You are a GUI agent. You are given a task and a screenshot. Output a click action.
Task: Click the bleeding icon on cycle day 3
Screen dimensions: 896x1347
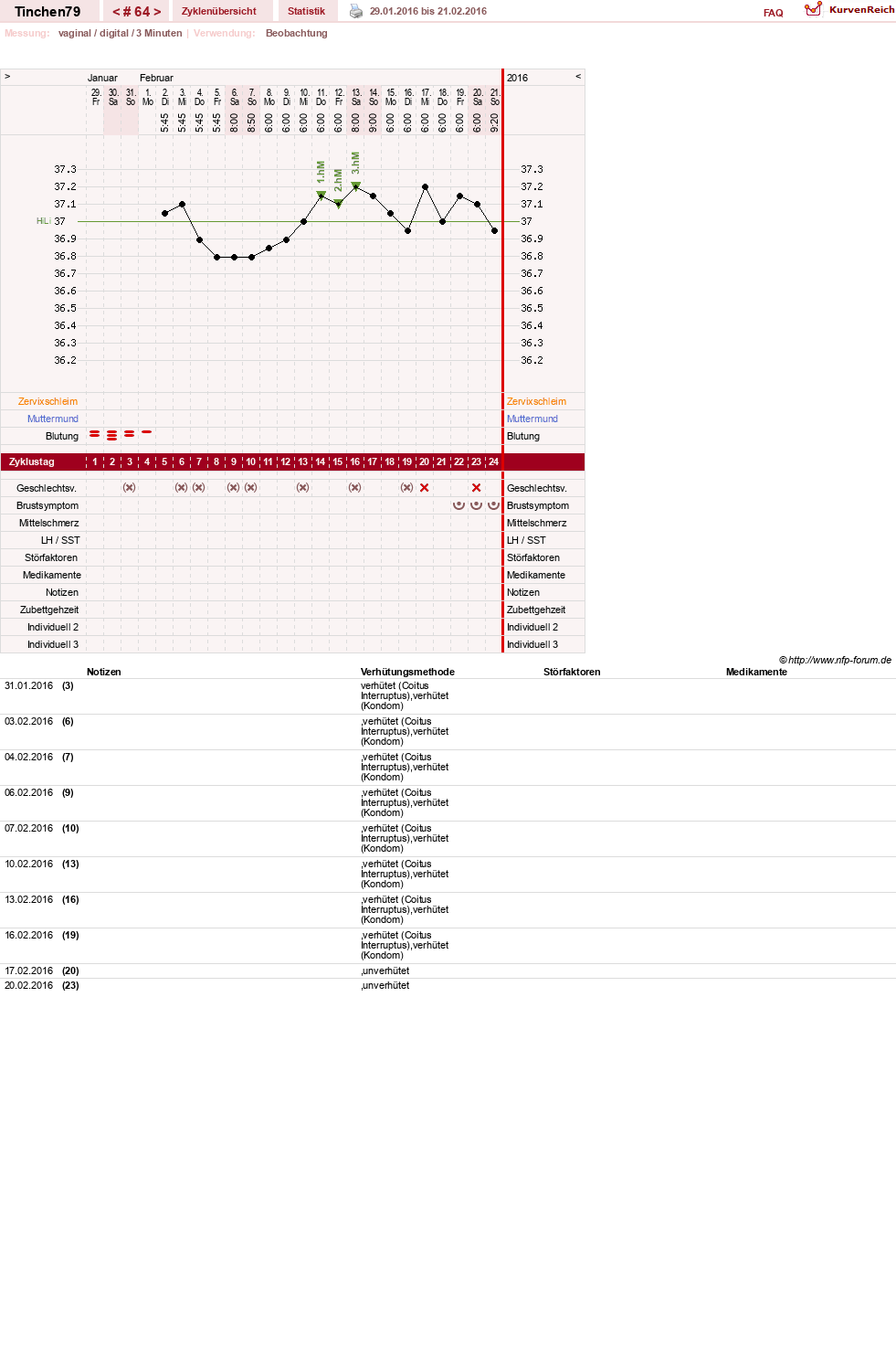[130, 434]
